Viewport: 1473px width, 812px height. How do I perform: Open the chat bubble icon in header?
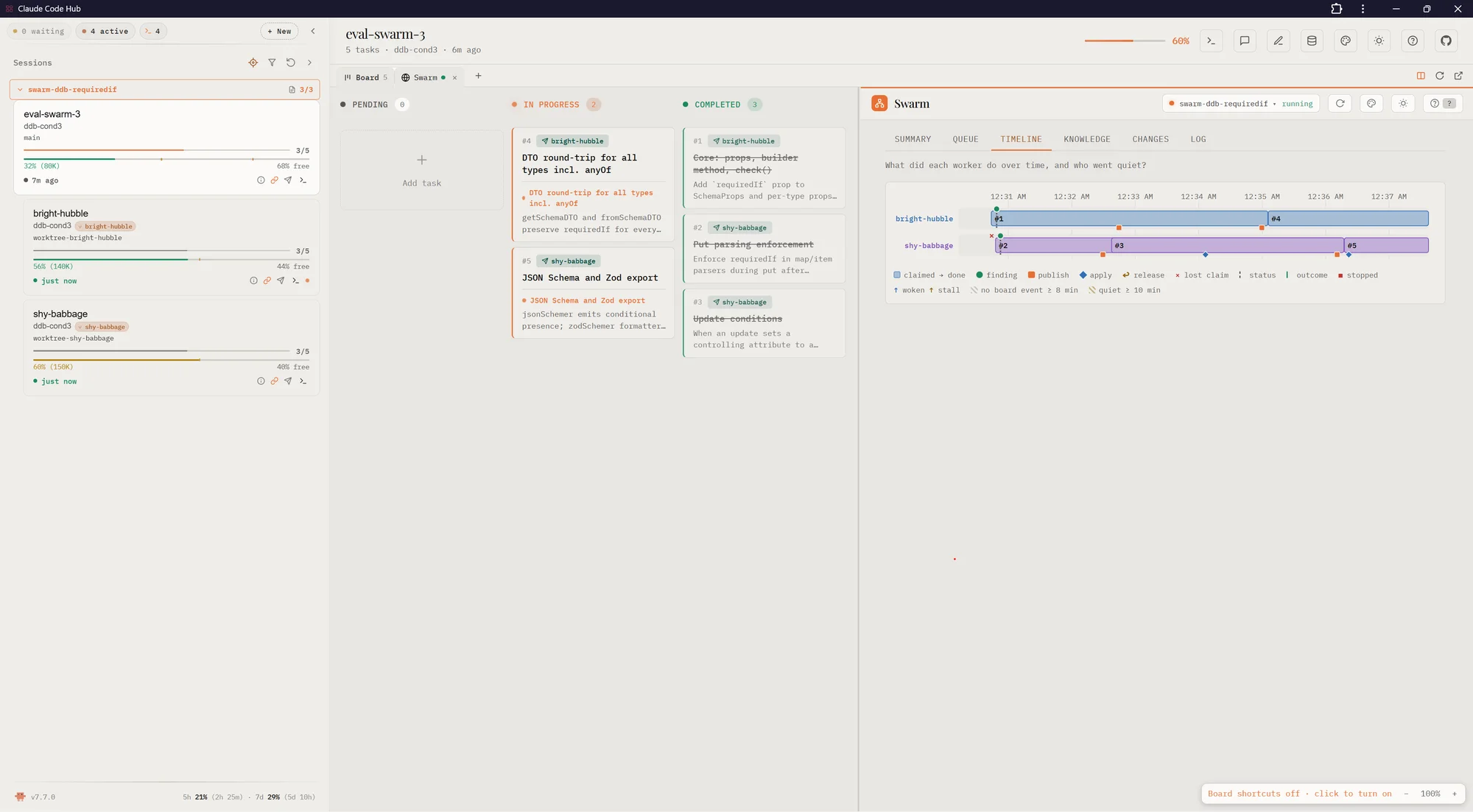click(x=1245, y=41)
